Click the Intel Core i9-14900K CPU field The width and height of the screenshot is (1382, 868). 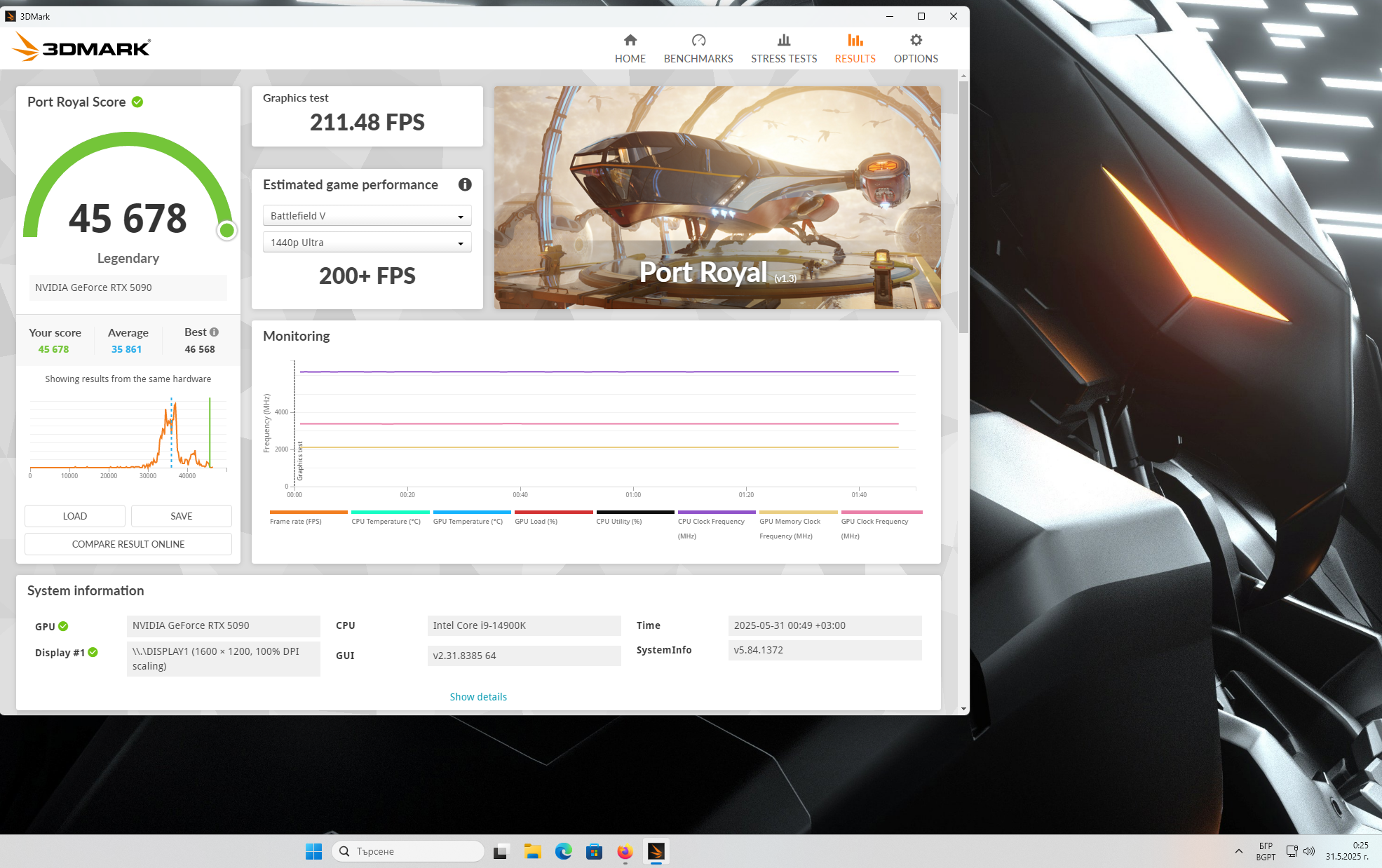click(x=524, y=625)
